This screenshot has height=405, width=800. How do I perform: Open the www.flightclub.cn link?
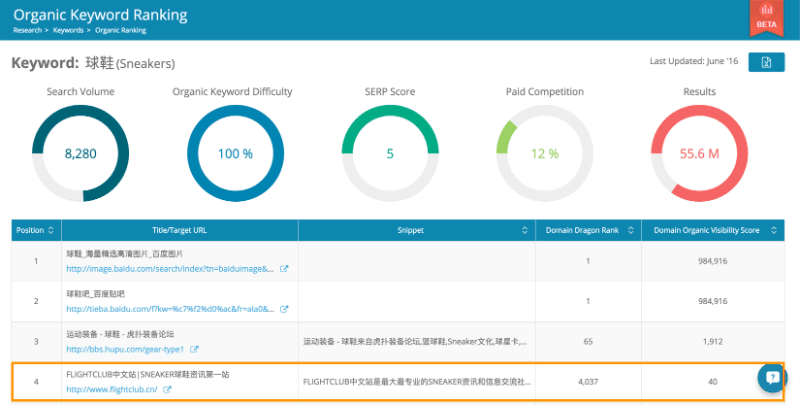click(112, 389)
